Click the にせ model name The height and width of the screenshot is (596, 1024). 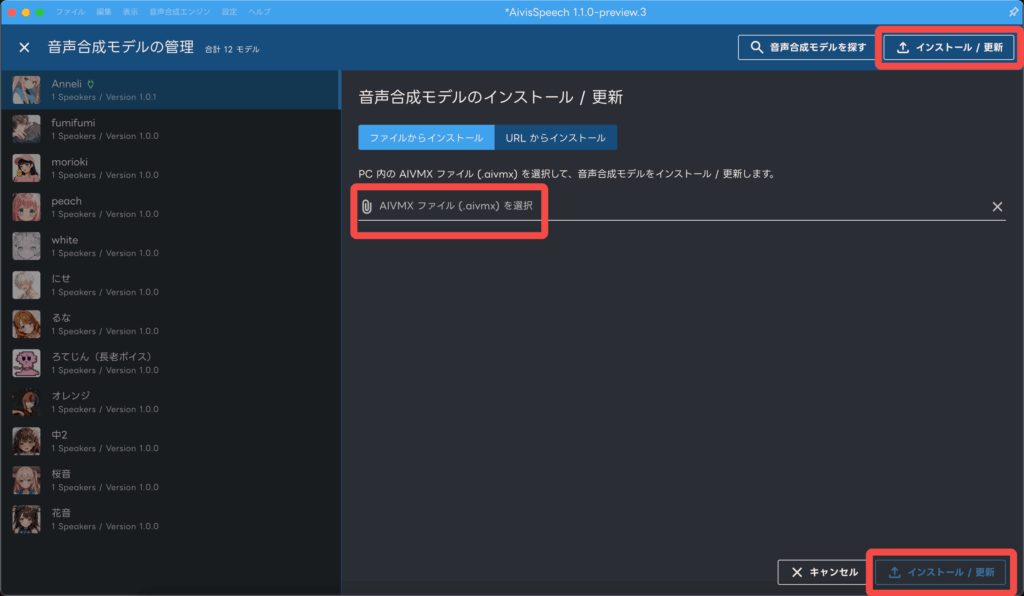pos(61,279)
